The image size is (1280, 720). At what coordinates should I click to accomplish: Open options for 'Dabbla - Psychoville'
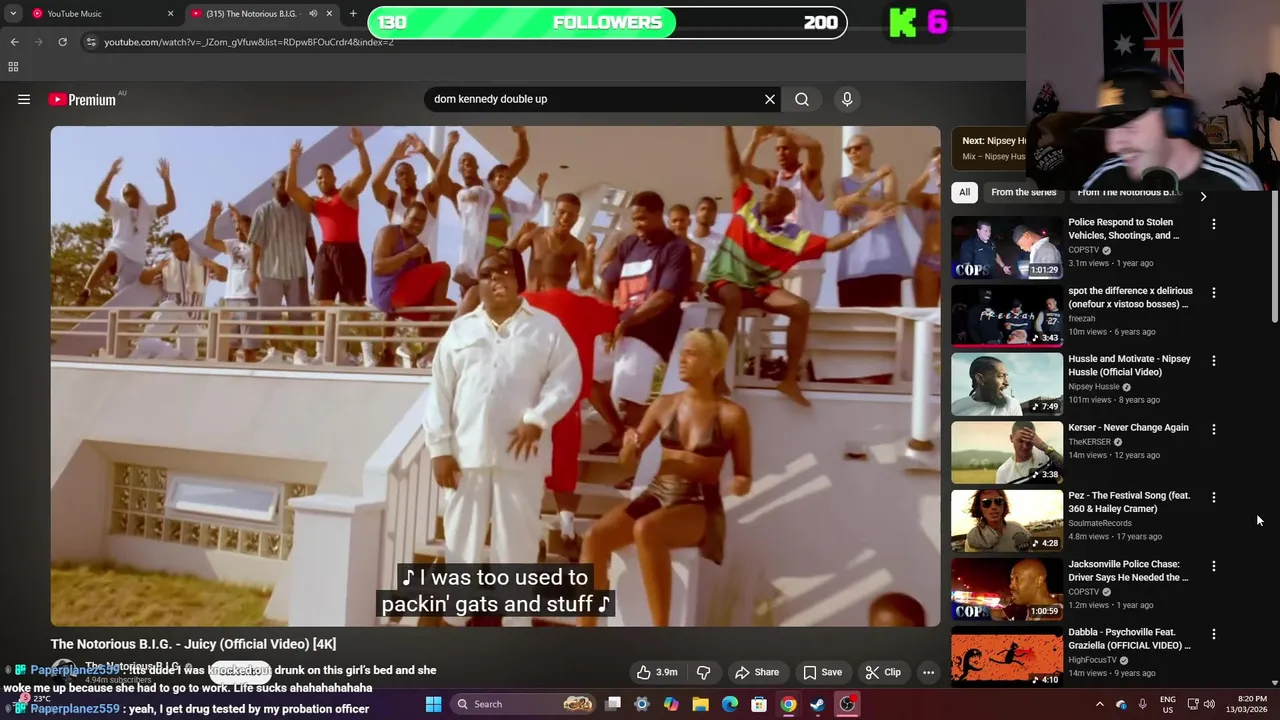pyautogui.click(x=1214, y=634)
